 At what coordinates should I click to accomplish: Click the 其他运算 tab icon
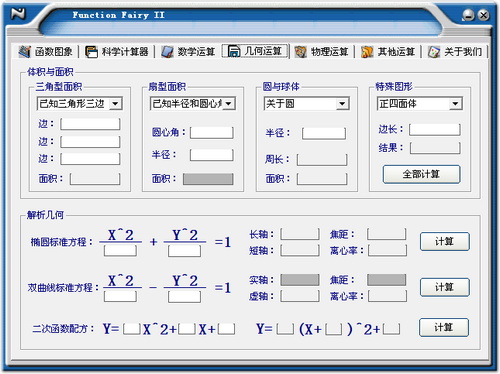(x=367, y=52)
